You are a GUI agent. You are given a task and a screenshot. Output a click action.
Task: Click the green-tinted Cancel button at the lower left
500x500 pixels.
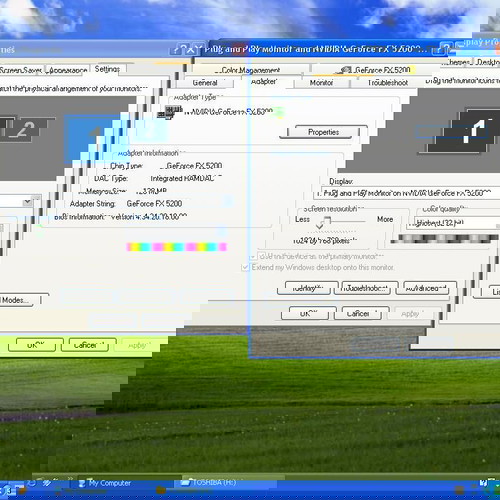coord(89,345)
